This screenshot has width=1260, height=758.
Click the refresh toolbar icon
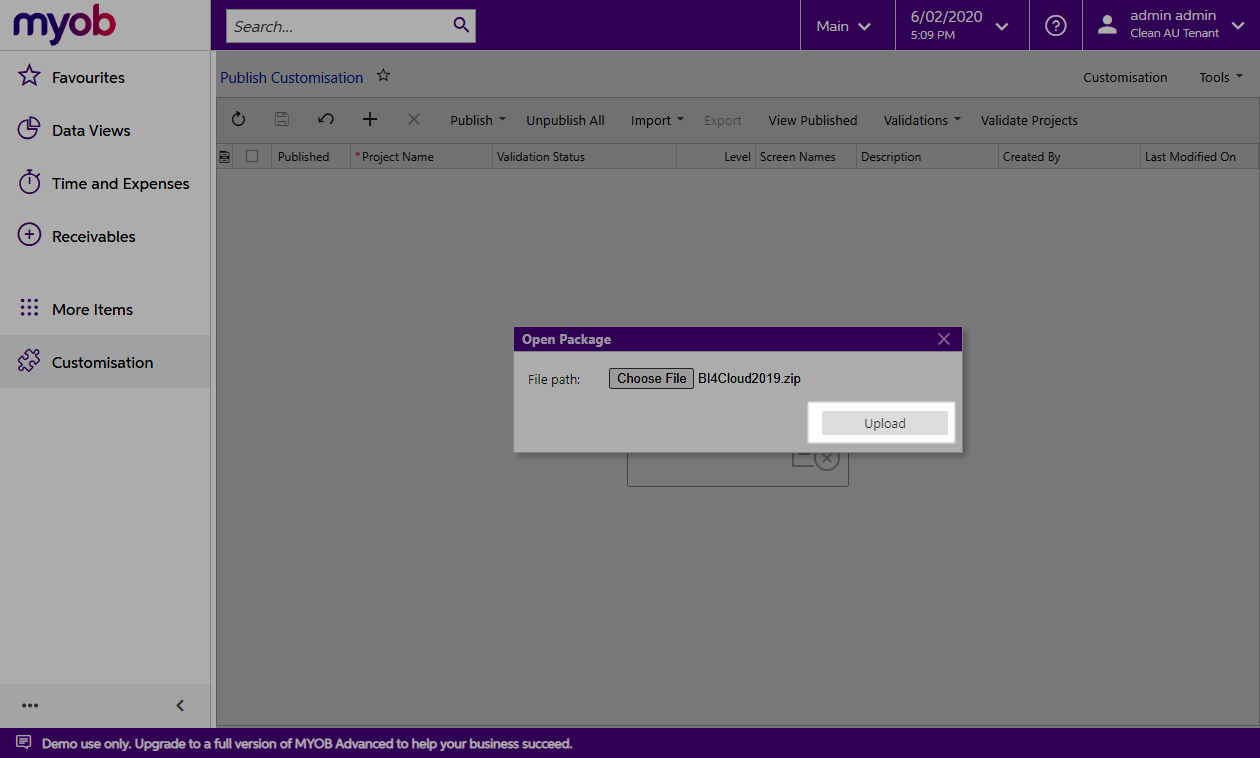point(238,120)
